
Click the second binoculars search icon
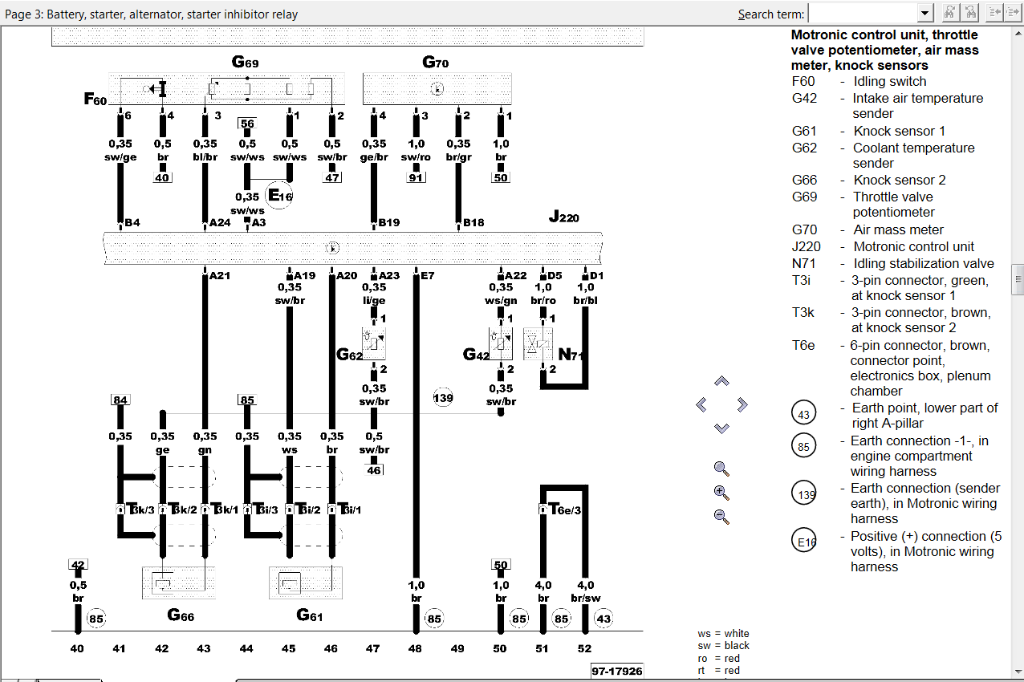click(x=970, y=13)
